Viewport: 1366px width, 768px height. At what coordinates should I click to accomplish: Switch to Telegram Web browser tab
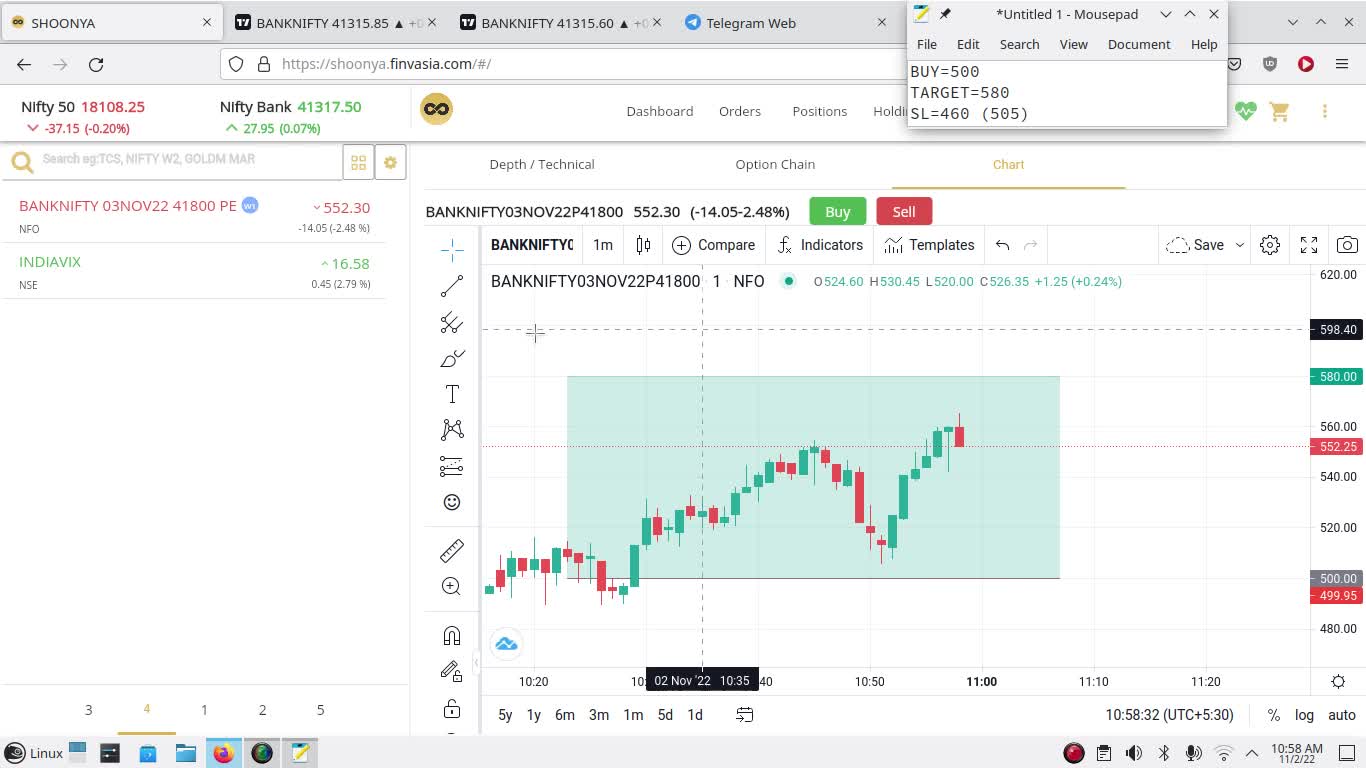pos(785,22)
